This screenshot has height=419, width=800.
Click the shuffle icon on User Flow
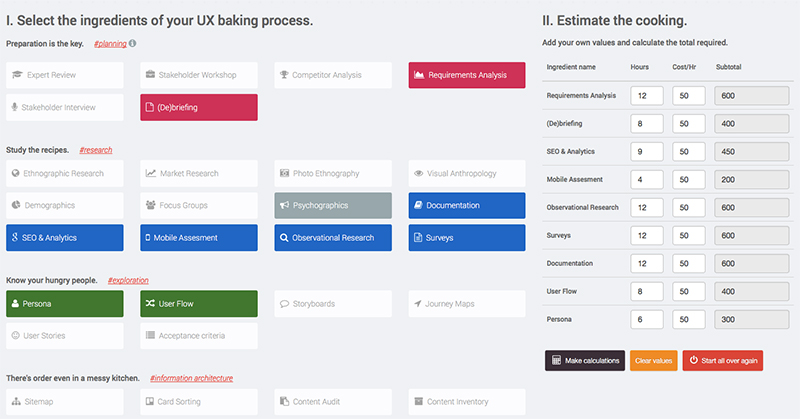tap(150, 303)
